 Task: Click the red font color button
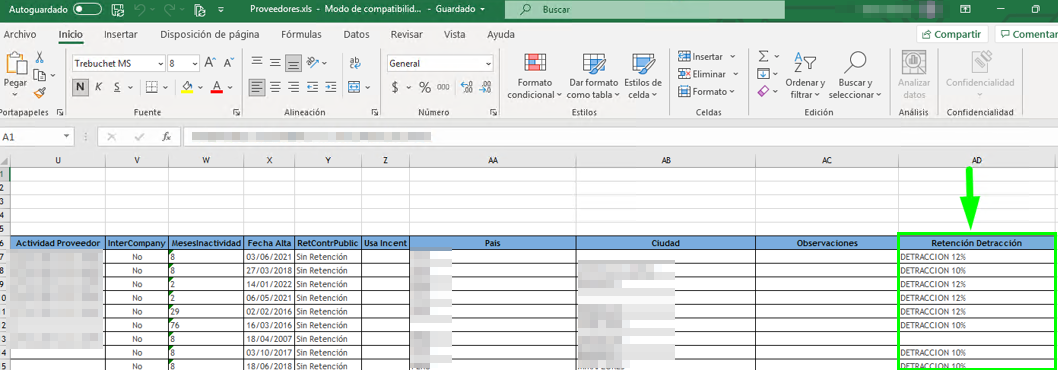(217, 87)
